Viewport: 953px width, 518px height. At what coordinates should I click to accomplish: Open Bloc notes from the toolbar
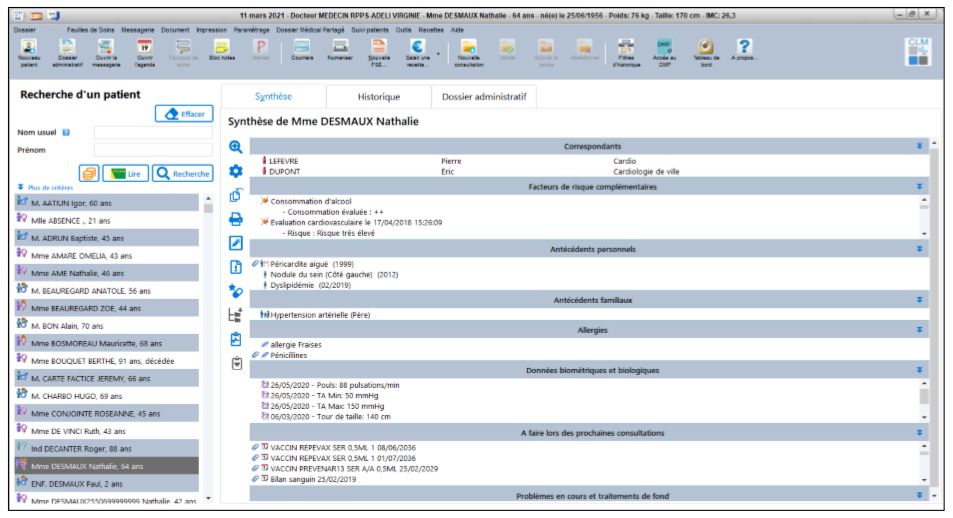[x=221, y=50]
